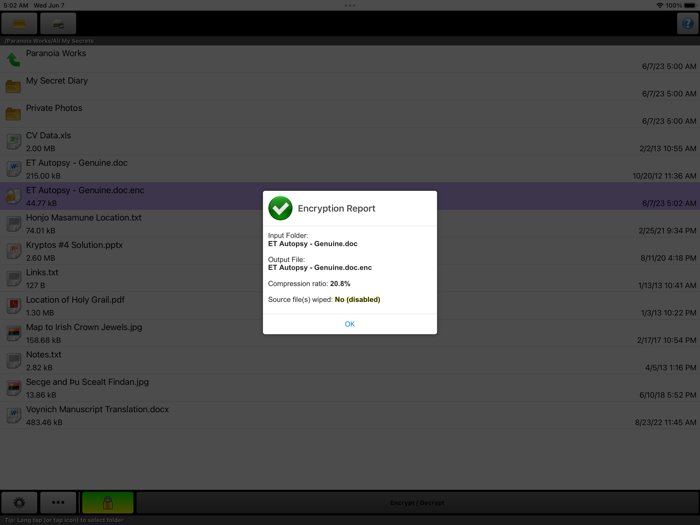Tap the battery indicator in status bar
The width and height of the screenshot is (700, 525).
click(690, 5)
